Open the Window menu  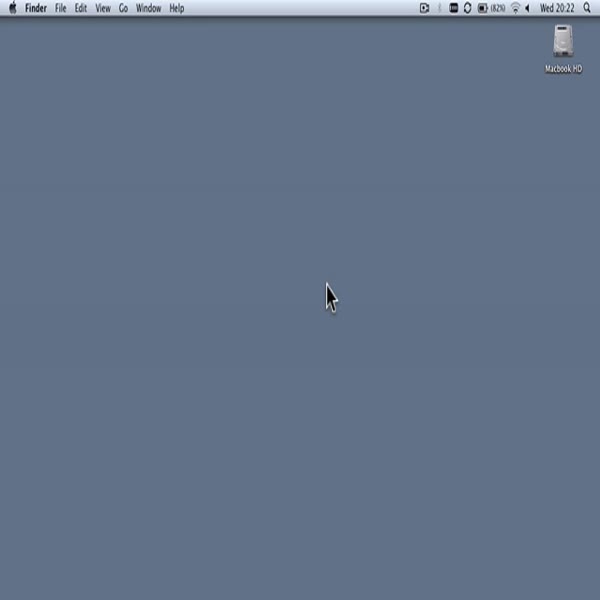148,8
